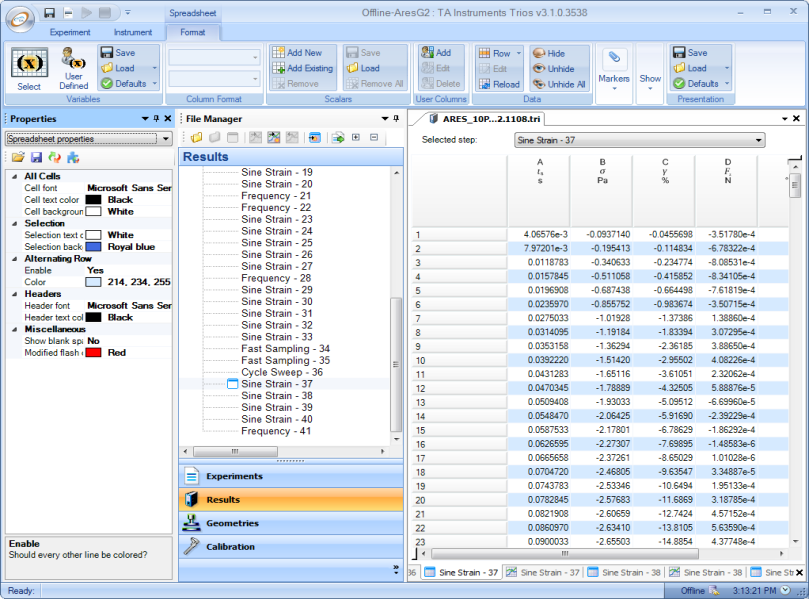The height and width of the screenshot is (599, 809).
Task: Add a user column
Action: click(x=436, y=53)
